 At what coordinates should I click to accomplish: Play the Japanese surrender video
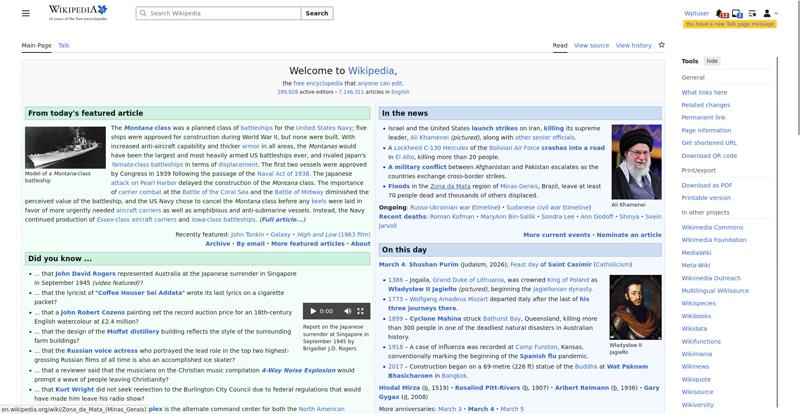311,311
